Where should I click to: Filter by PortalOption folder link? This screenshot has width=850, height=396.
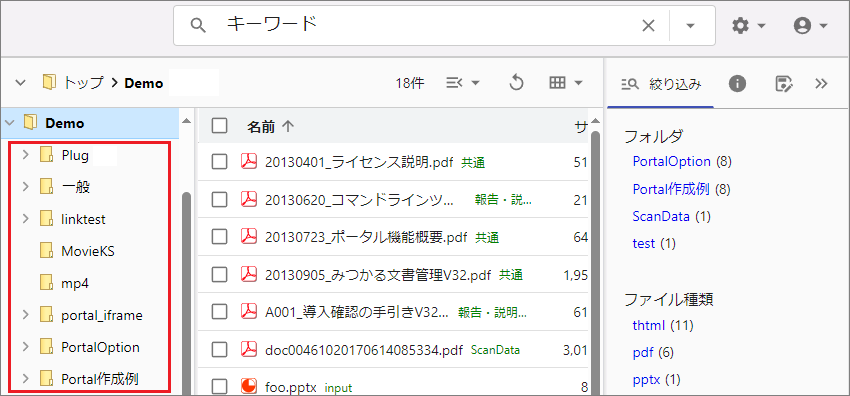coord(671,161)
